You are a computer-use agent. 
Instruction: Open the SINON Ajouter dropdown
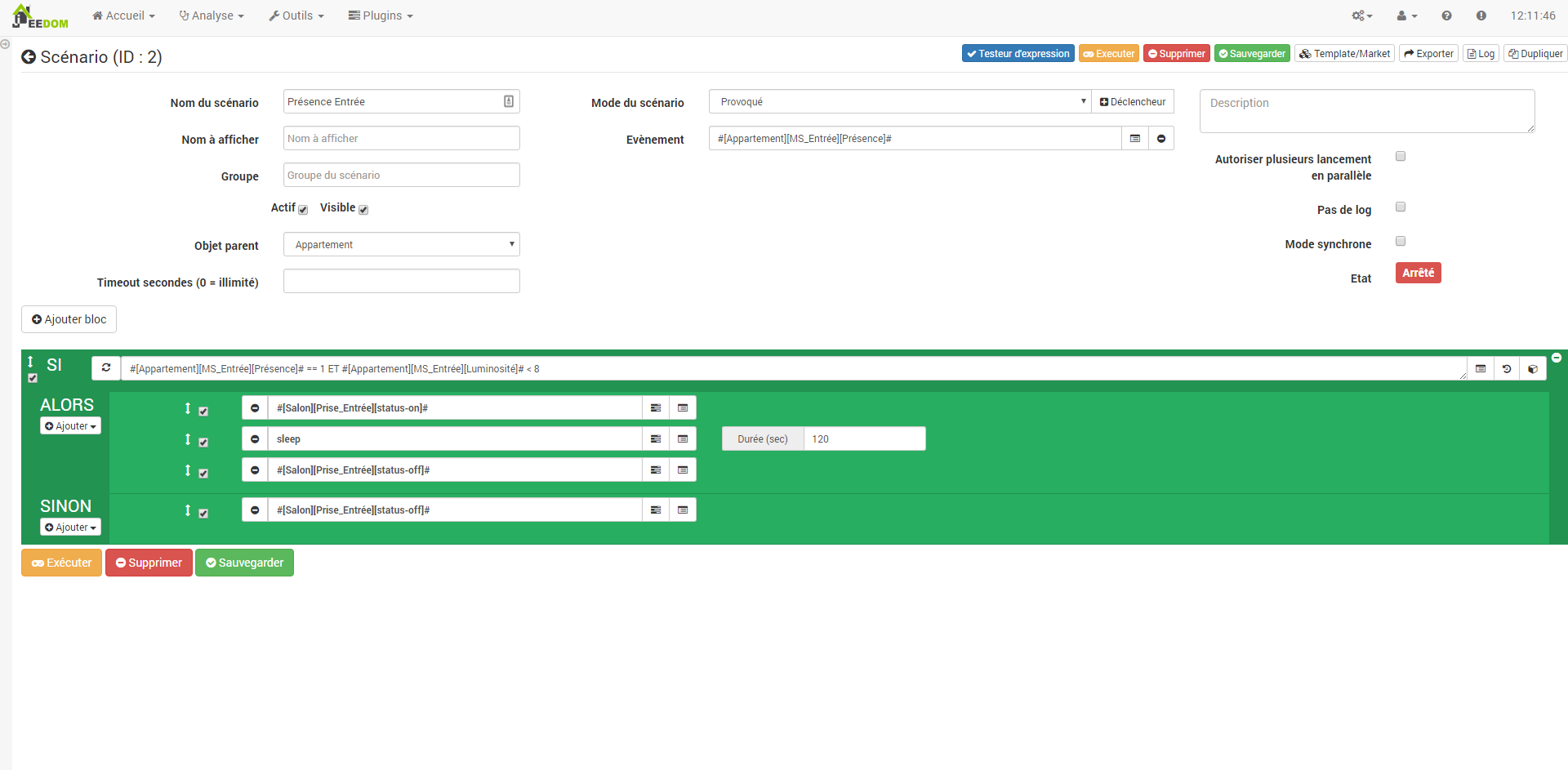coord(70,527)
